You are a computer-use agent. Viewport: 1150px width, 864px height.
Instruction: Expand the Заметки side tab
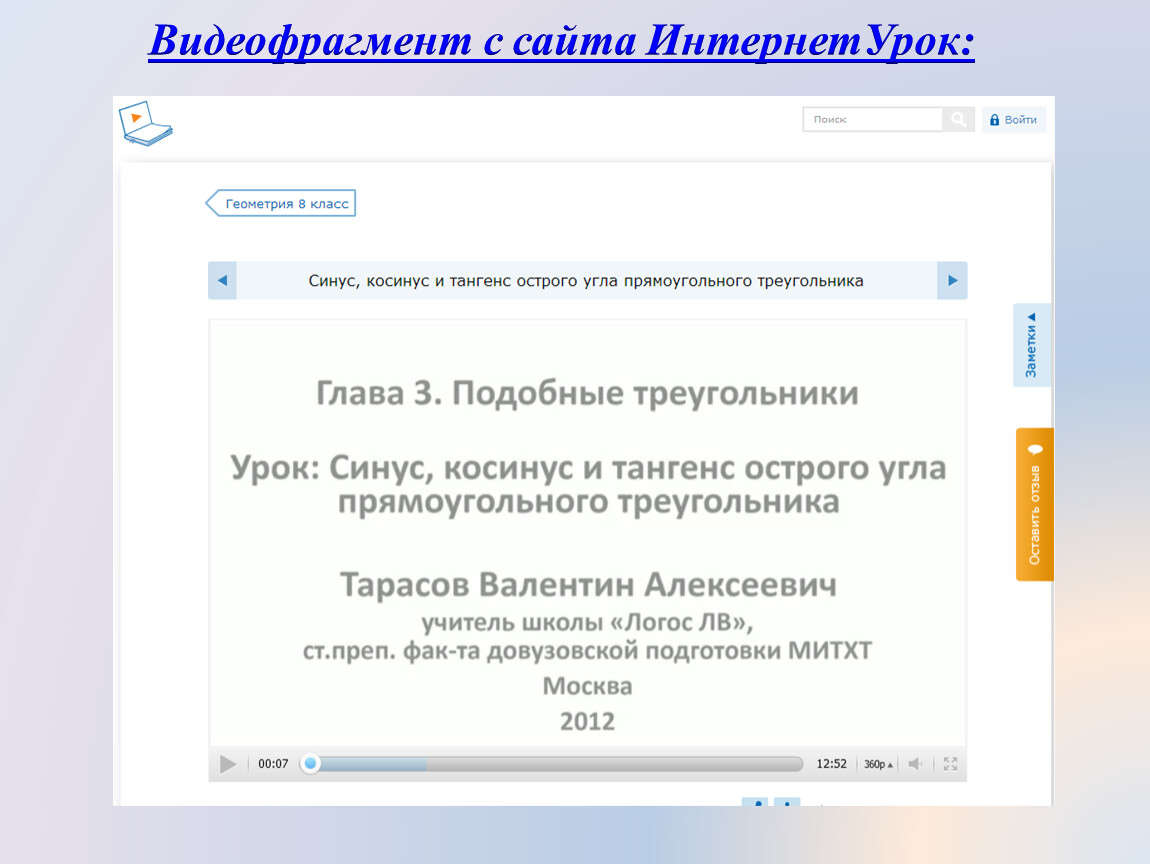pyautogui.click(x=1032, y=345)
